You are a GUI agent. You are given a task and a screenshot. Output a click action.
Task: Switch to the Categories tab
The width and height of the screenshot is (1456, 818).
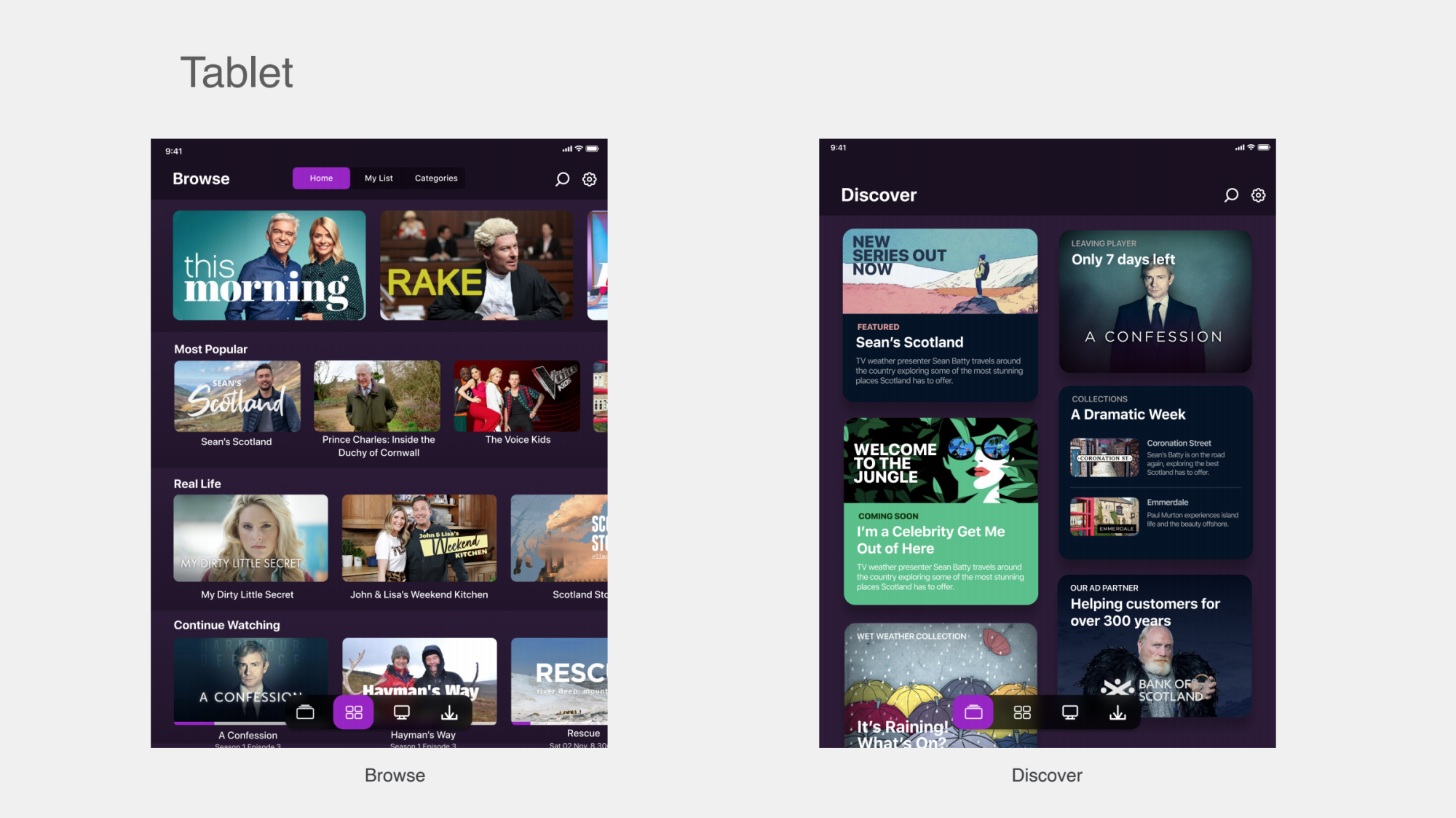[436, 178]
